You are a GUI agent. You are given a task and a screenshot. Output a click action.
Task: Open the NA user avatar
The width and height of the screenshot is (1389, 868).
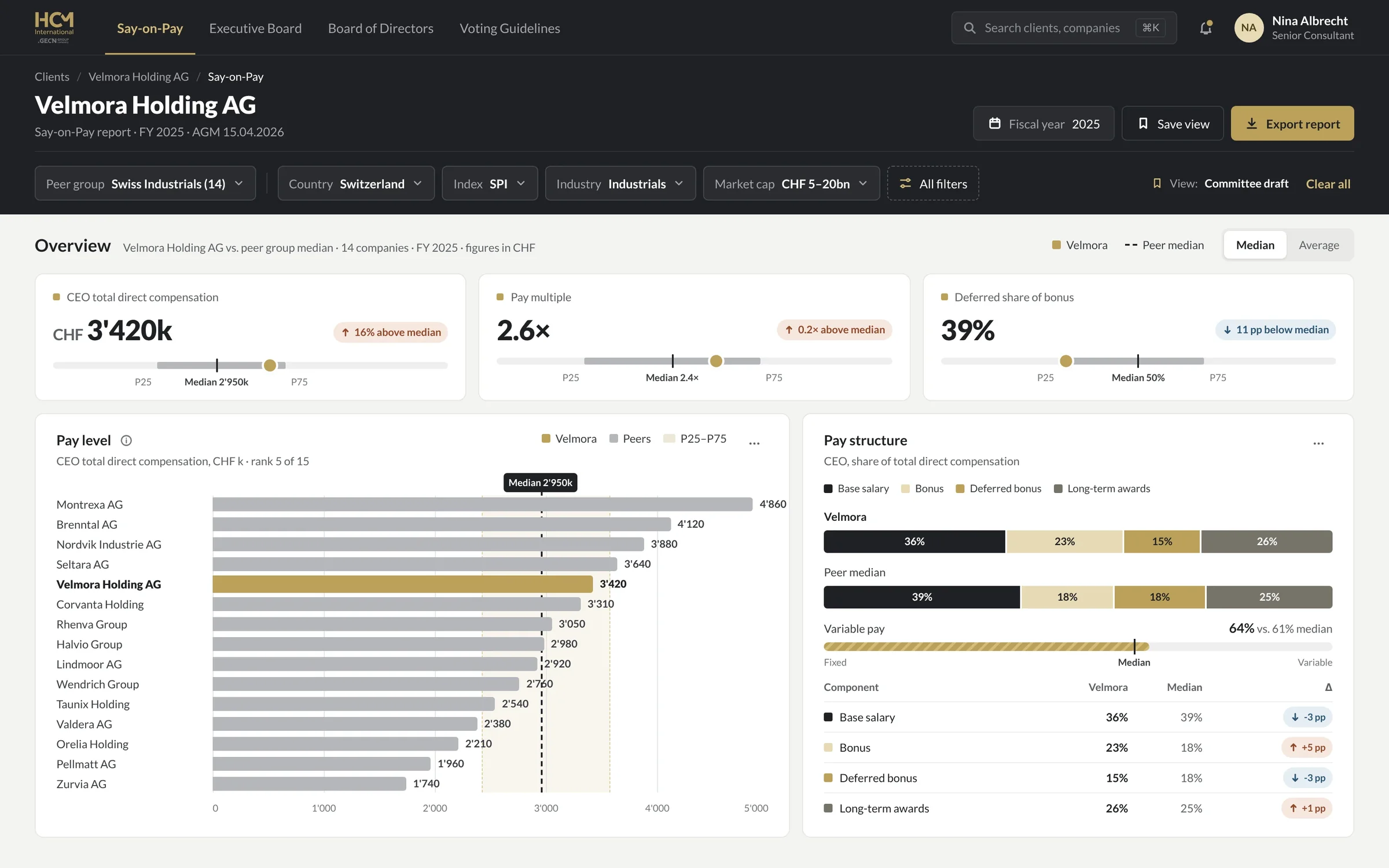click(x=1248, y=28)
